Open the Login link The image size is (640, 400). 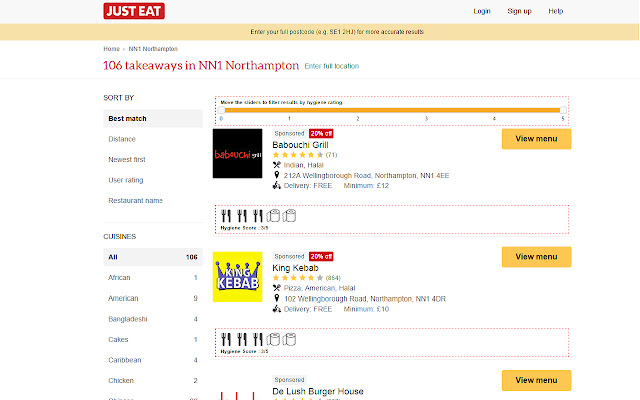click(x=482, y=11)
